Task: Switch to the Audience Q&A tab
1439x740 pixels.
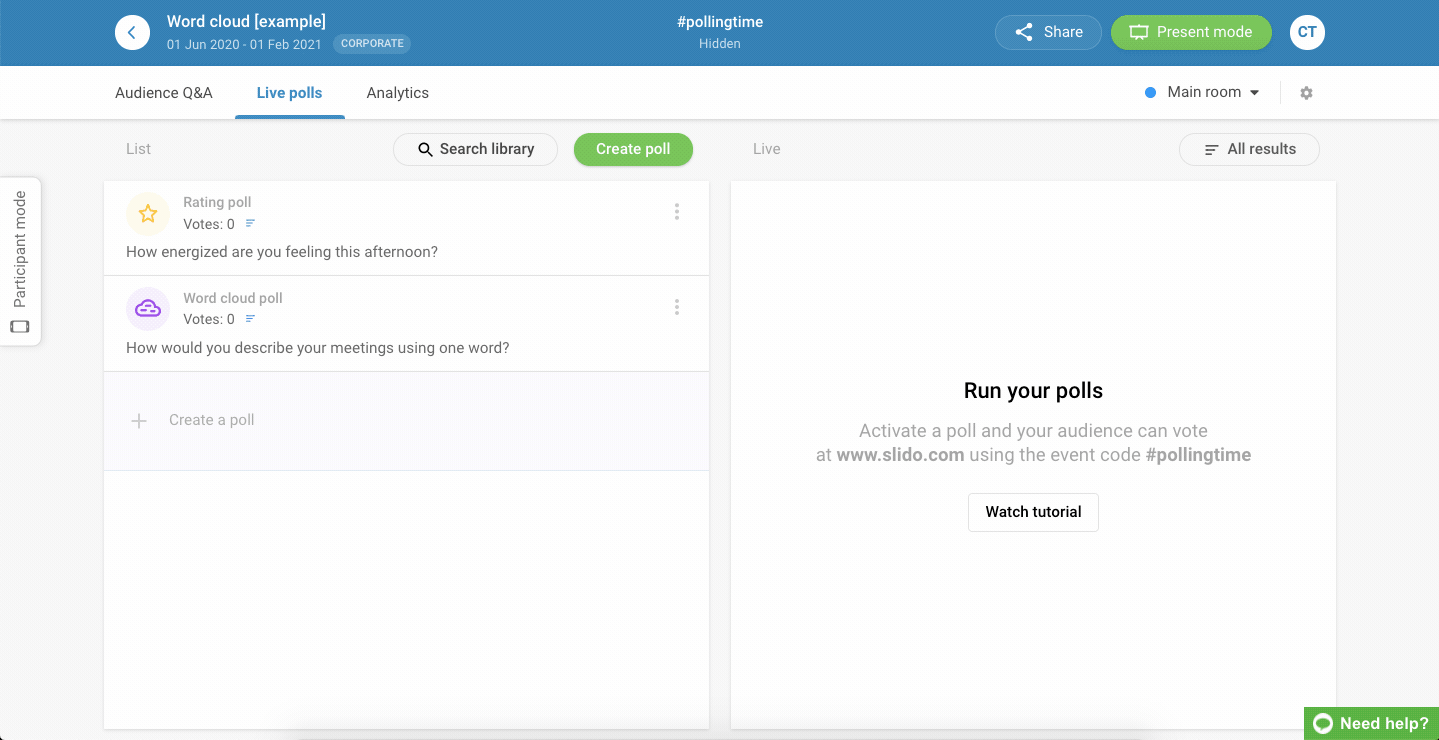Action: pos(164,93)
